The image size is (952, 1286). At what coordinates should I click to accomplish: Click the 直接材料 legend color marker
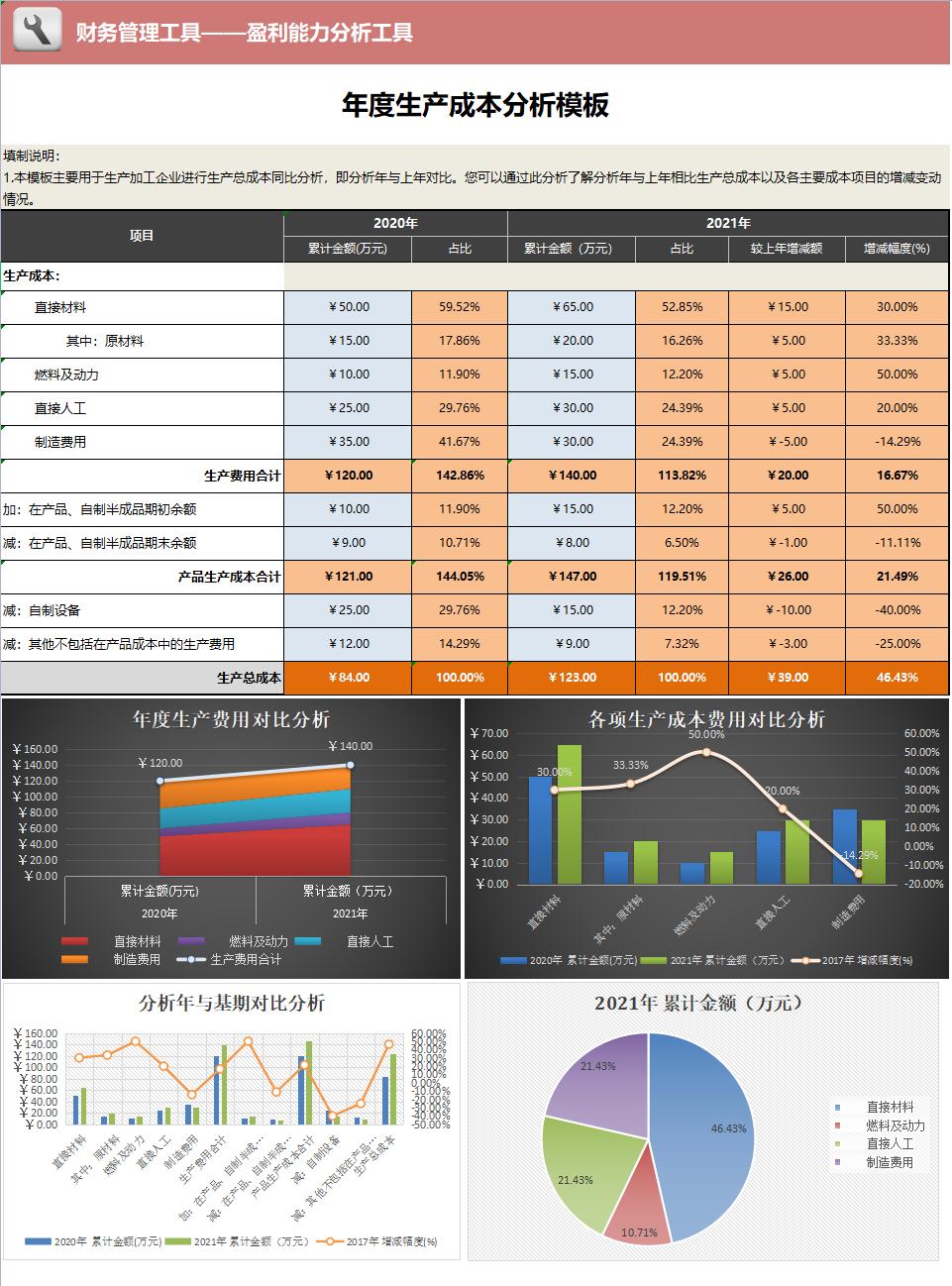click(x=74, y=941)
